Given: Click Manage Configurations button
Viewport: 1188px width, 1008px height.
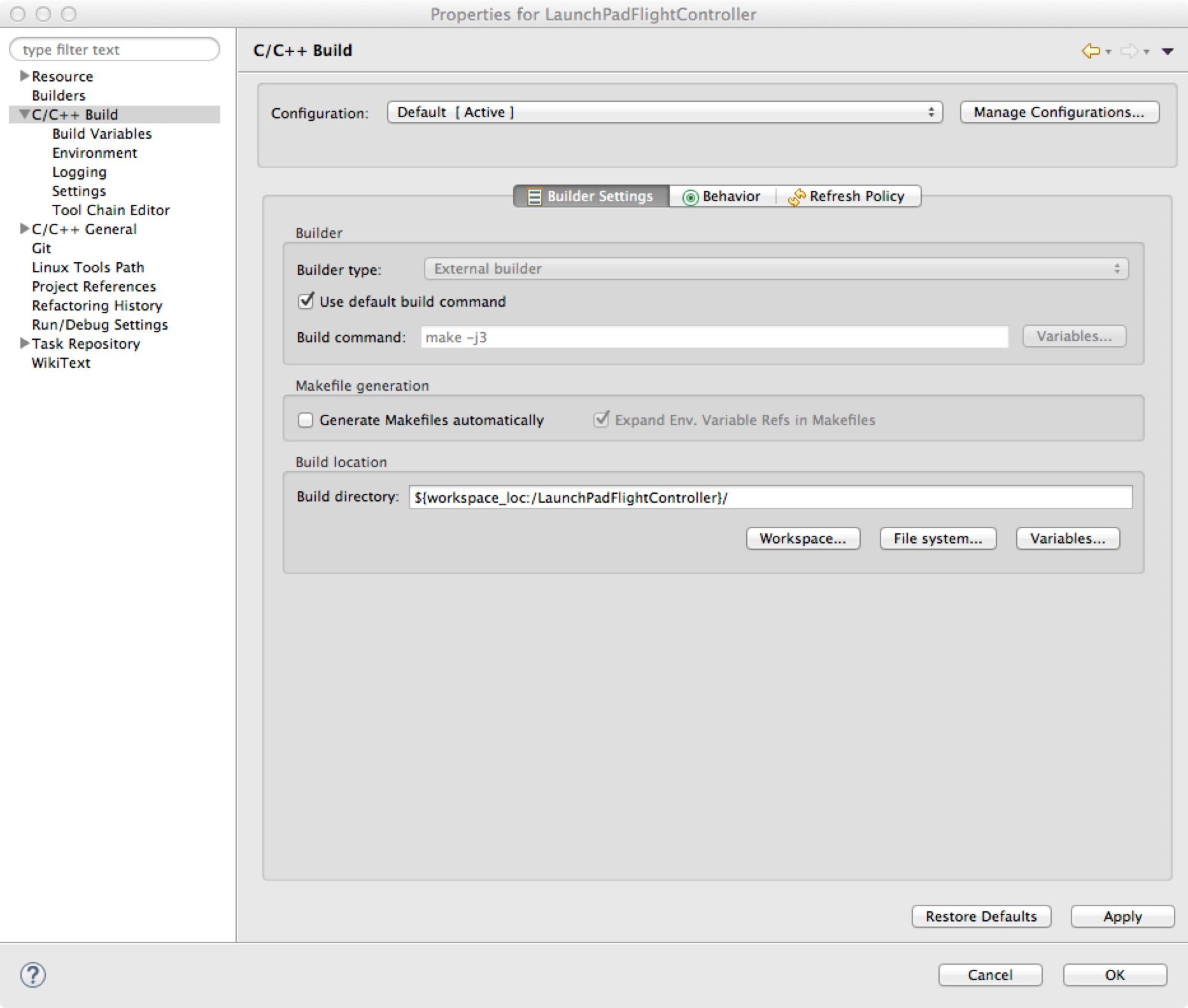Looking at the screenshot, I should [x=1059, y=112].
